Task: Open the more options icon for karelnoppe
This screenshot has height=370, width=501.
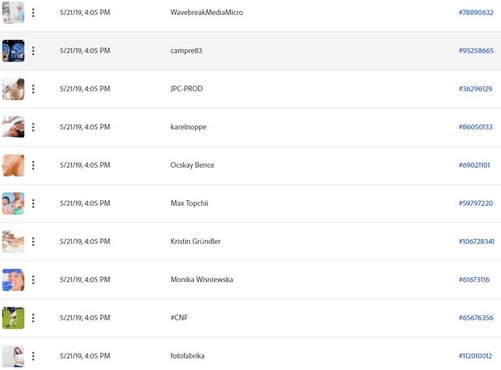Action: coord(33,127)
